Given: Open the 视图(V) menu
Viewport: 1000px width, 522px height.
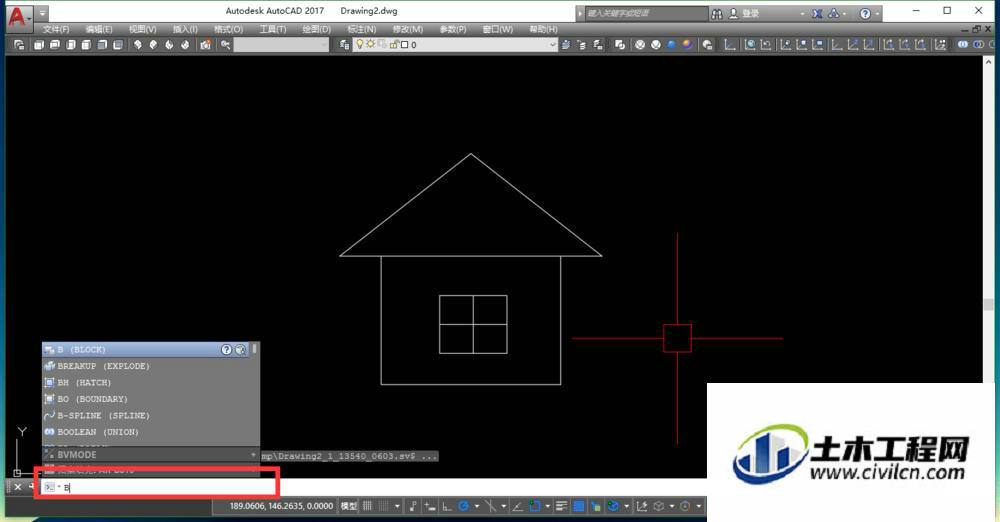Looking at the screenshot, I should (x=142, y=29).
